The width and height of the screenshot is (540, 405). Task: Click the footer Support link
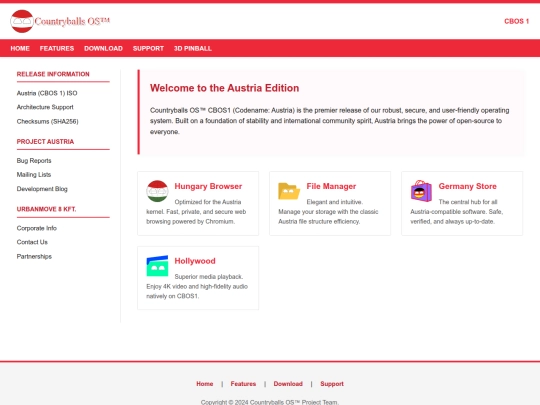[x=332, y=384]
